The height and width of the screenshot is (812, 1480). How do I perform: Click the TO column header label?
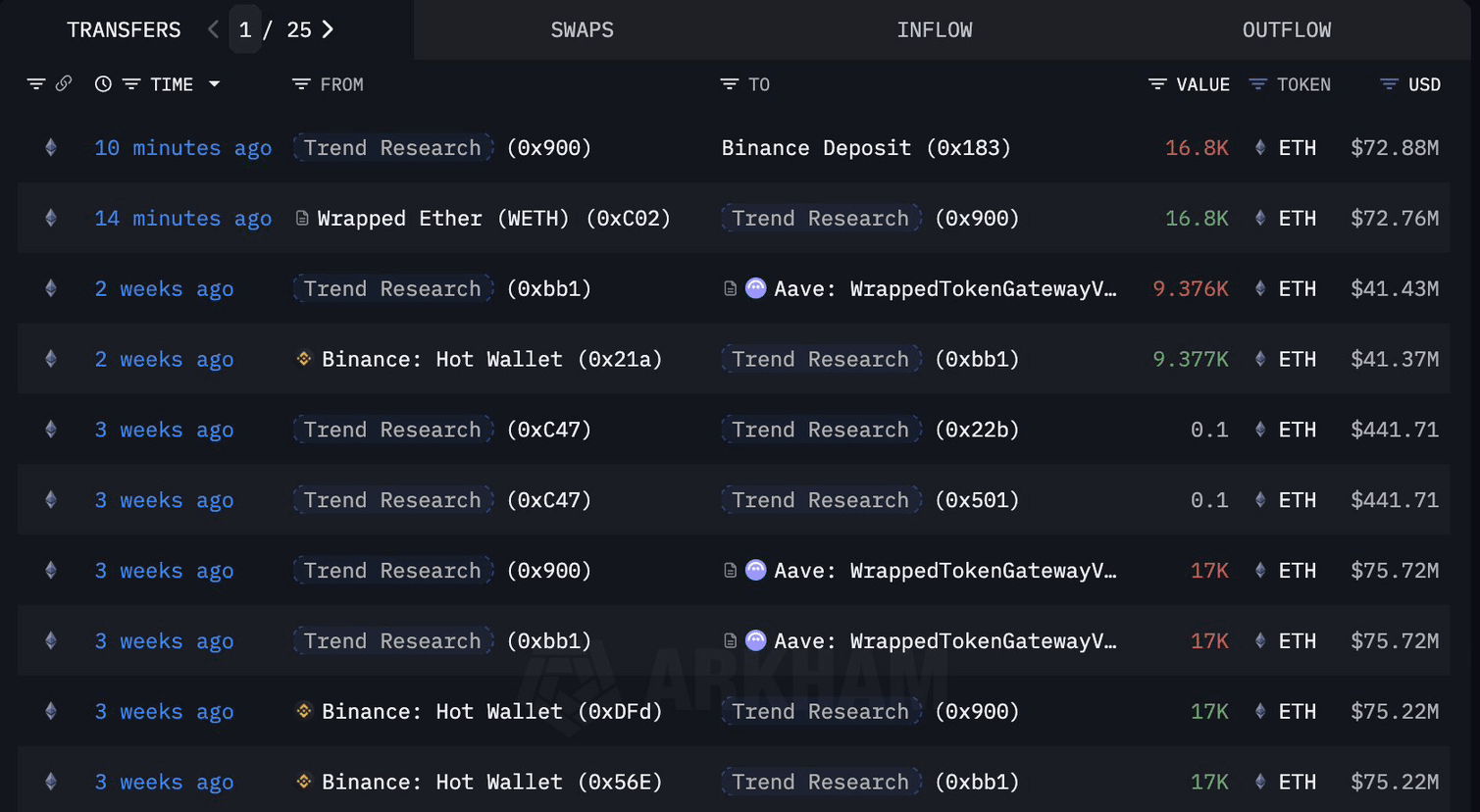tap(759, 85)
